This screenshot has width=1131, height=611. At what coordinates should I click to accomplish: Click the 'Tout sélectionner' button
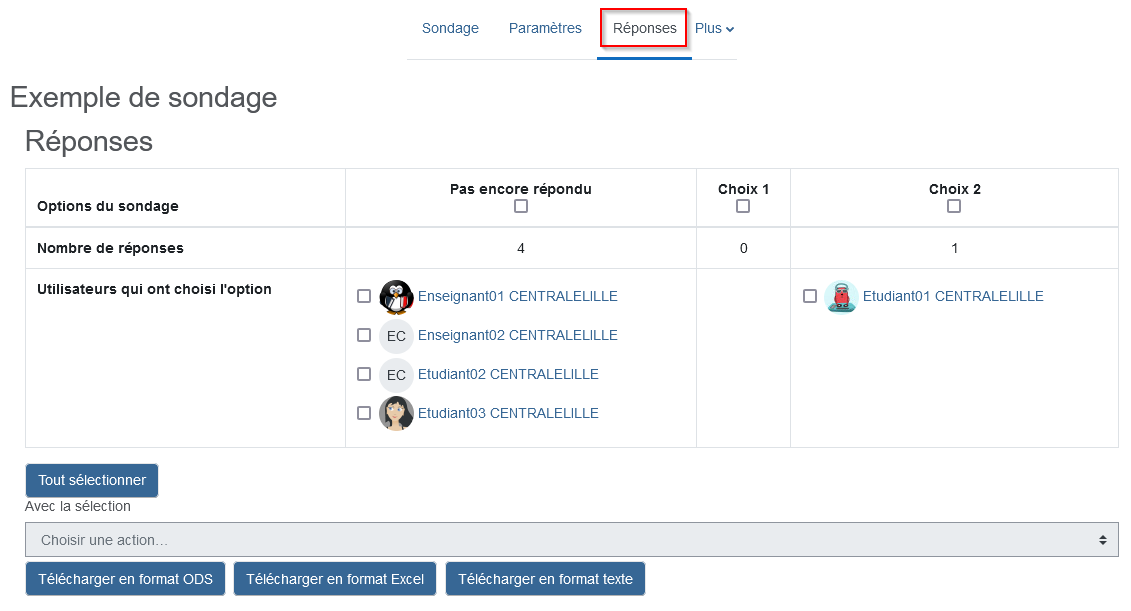pos(92,480)
